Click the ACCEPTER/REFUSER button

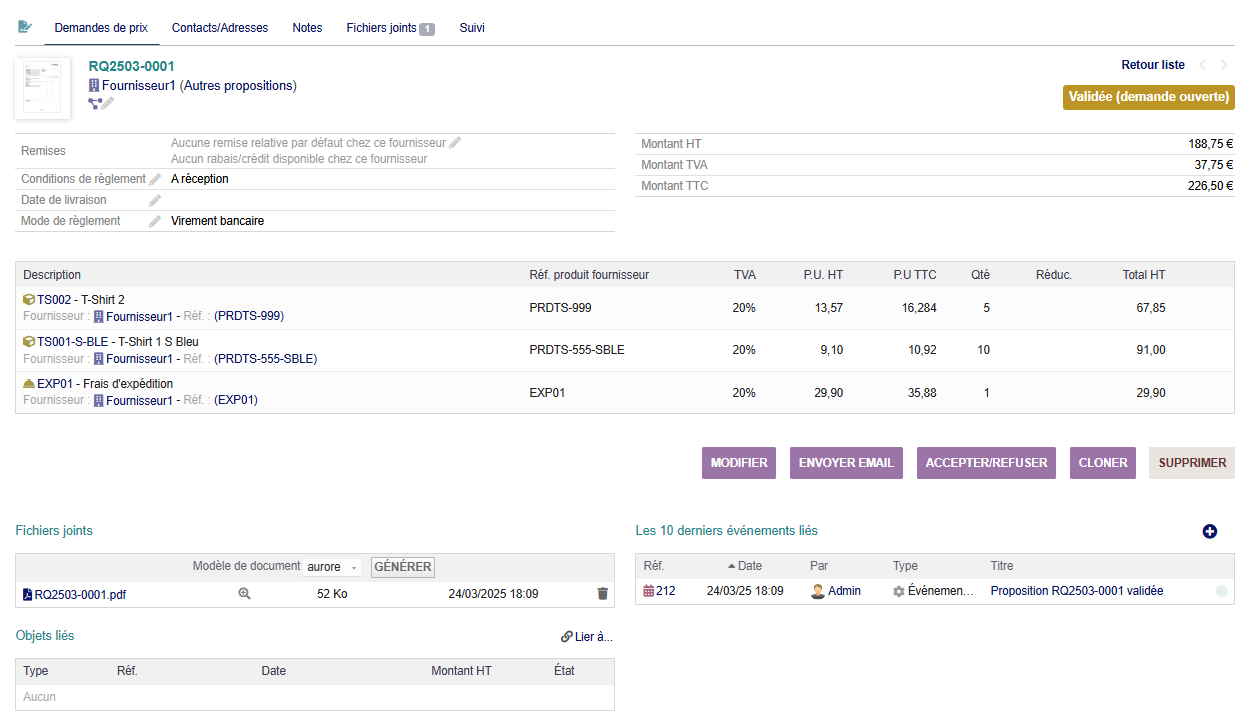pyautogui.click(x=986, y=463)
